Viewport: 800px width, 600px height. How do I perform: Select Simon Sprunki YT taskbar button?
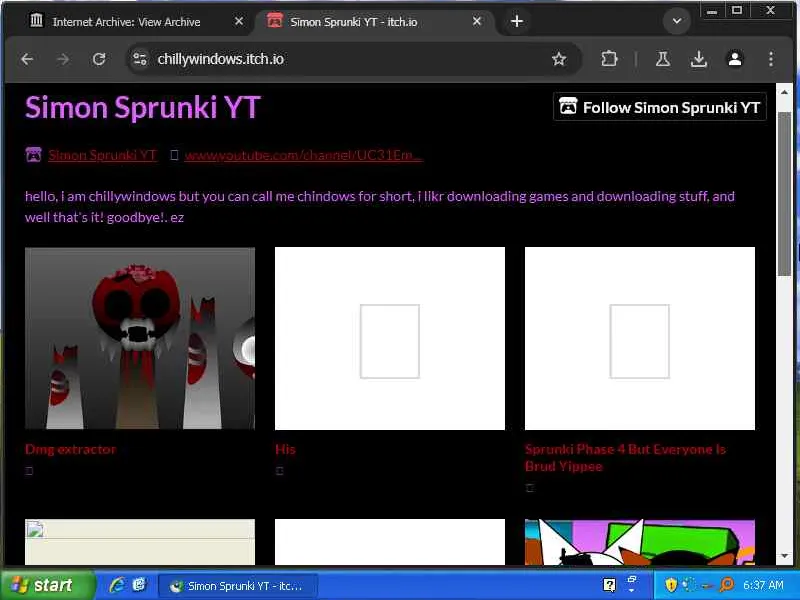tap(238, 586)
